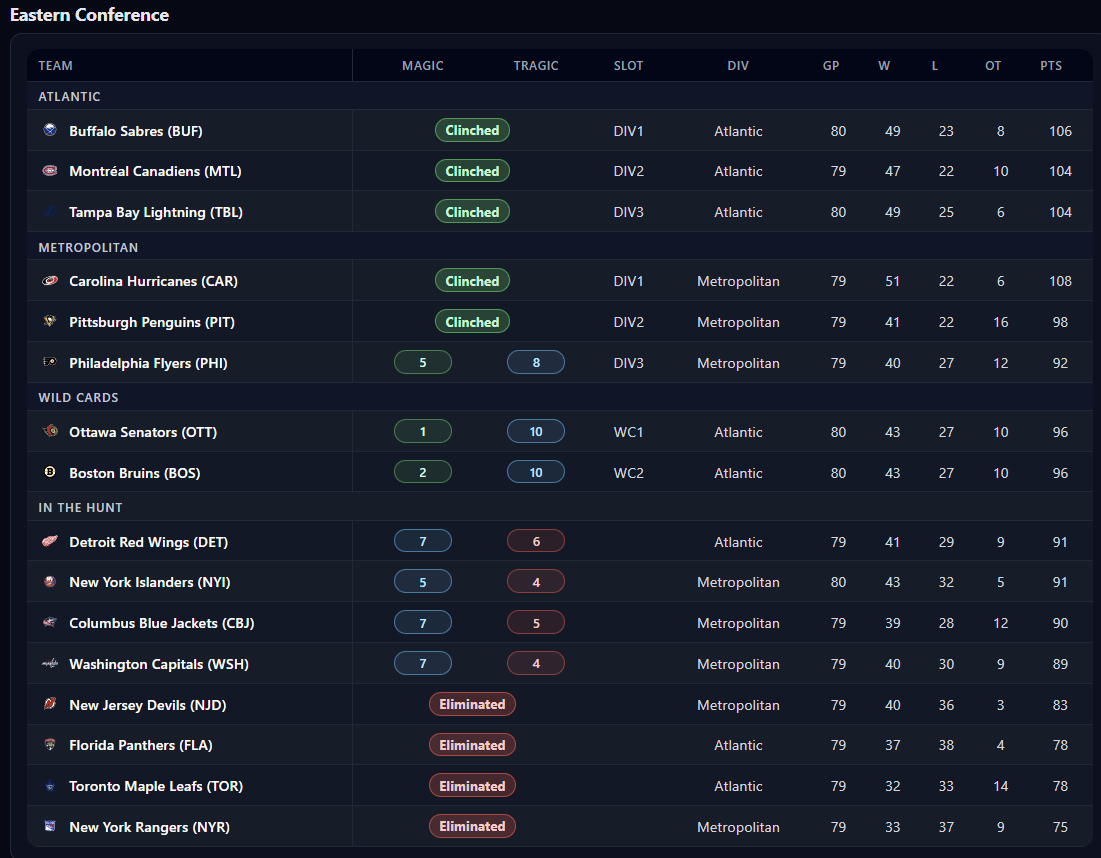This screenshot has height=858, width=1101.
Task: Click the Carolina Hurricanes (CAR) team name
Action: tap(153, 281)
